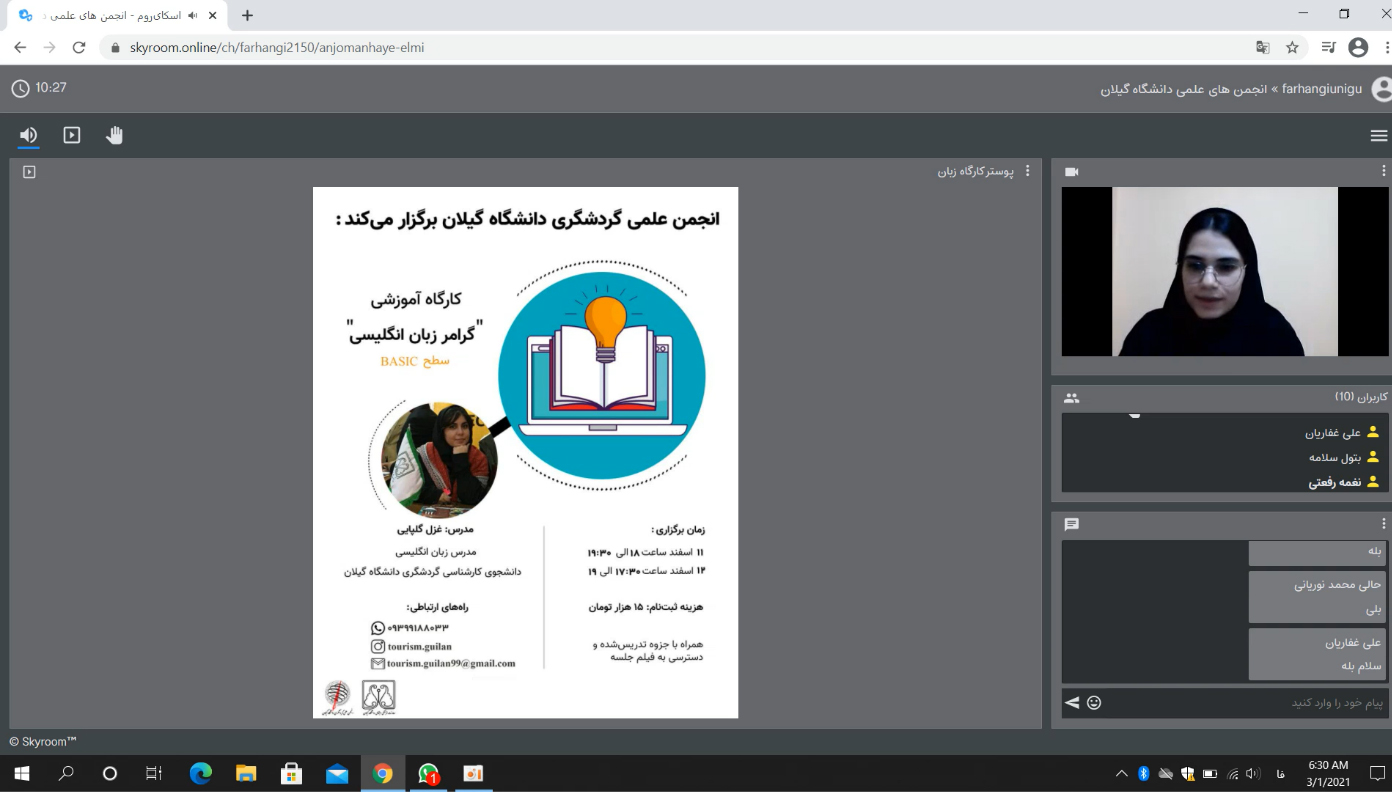
Task: Click the presentation panel icon at top-left
Action: [29, 172]
